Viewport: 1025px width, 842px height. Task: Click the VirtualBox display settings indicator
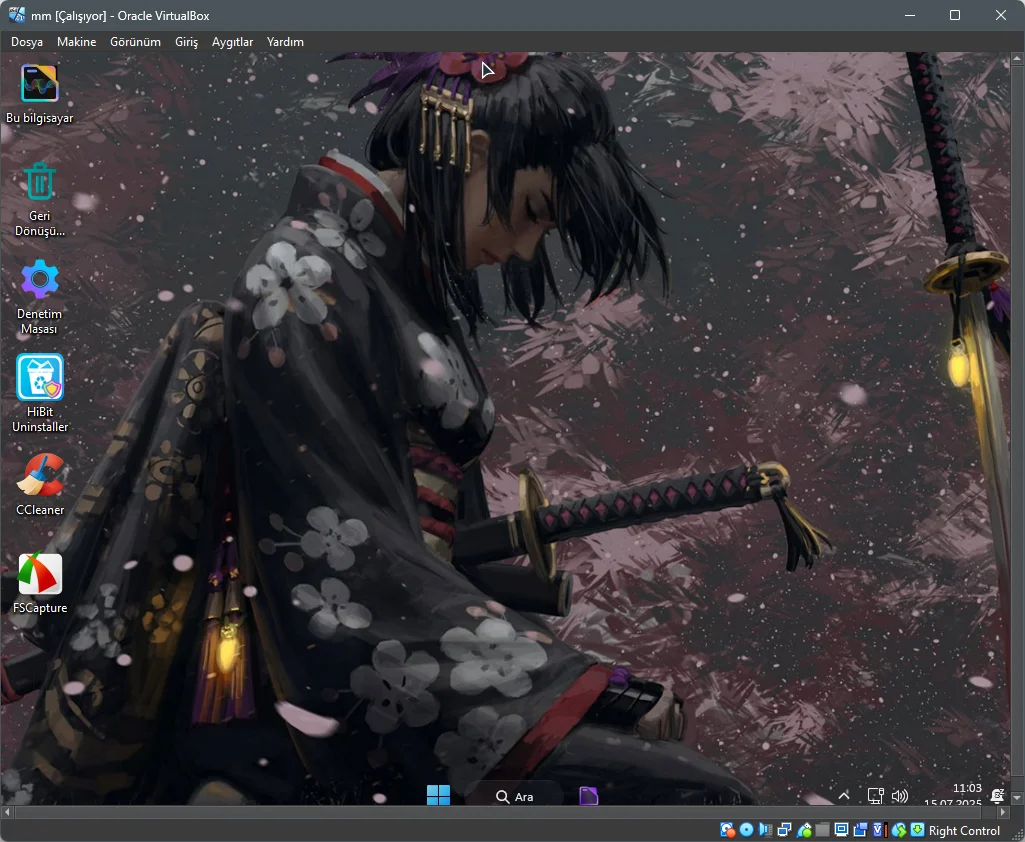point(841,830)
